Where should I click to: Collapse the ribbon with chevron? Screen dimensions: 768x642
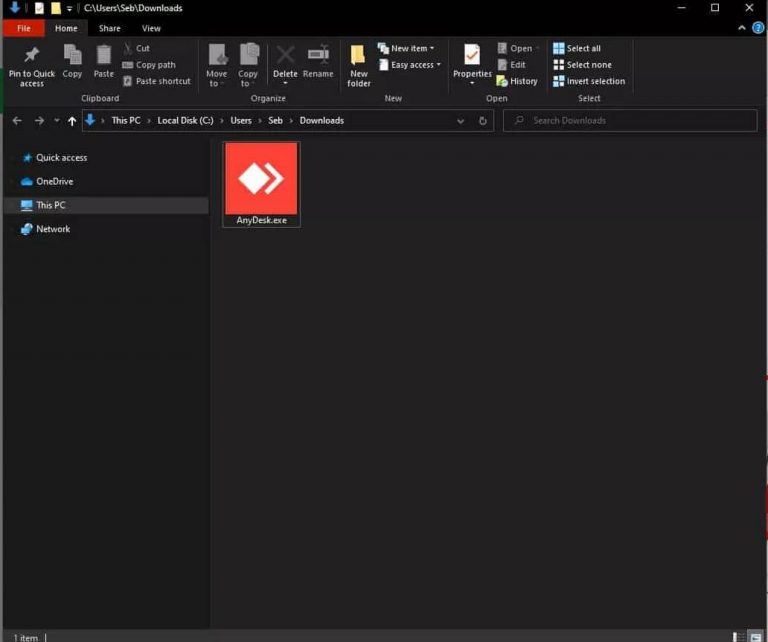[742, 28]
